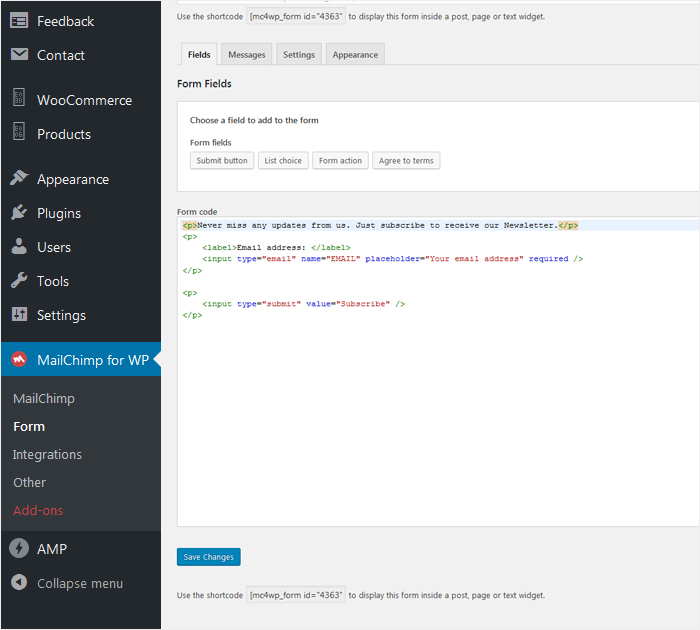Open the Contact menu
Image resolution: width=700 pixels, height=630 pixels.
(x=61, y=55)
